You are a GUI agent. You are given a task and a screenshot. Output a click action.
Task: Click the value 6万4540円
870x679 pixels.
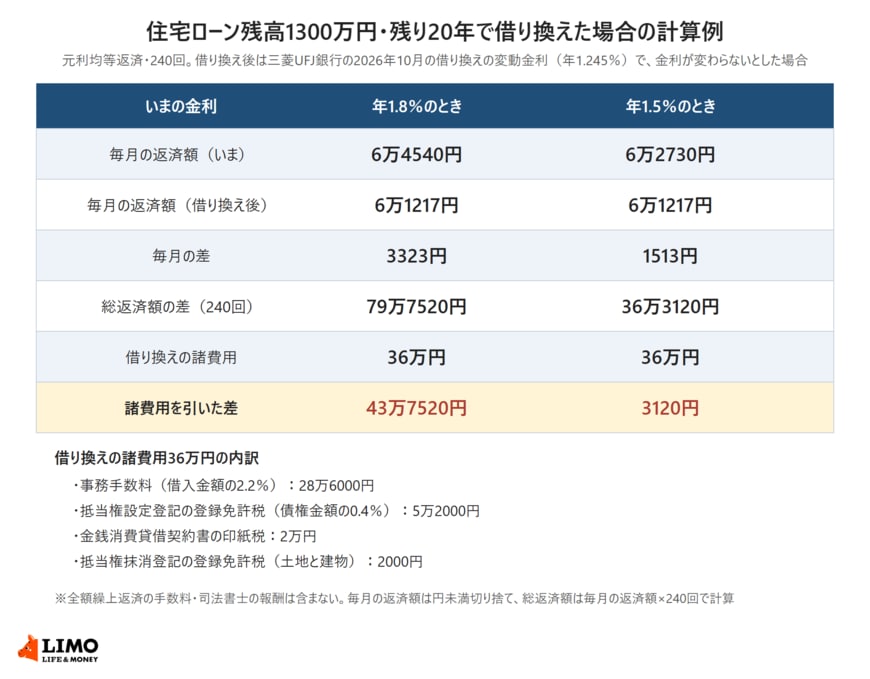click(x=417, y=154)
